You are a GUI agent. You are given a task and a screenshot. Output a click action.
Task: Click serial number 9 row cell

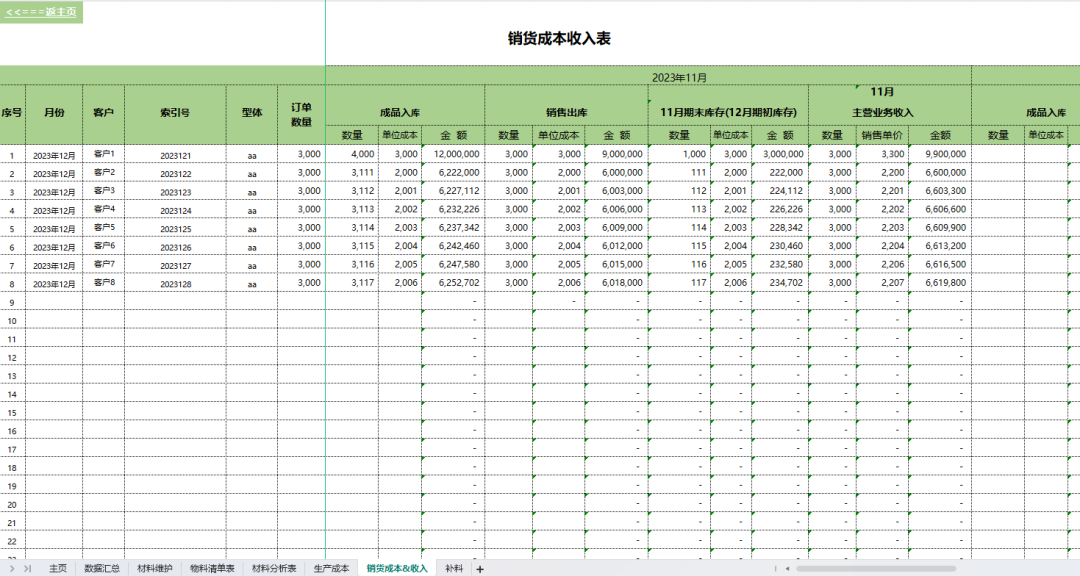tap(12, 302)
